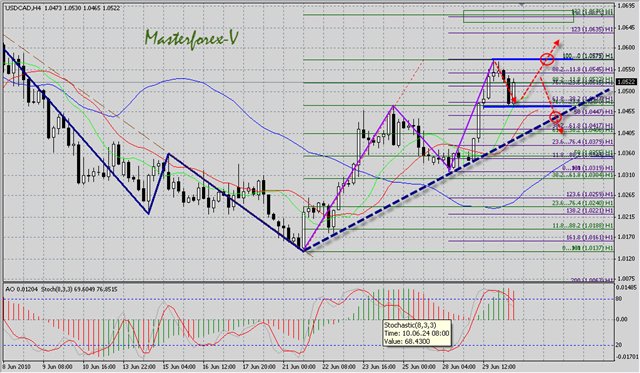Click the current price tag 1.0522
640x373 pixels.
click(628, 82)
